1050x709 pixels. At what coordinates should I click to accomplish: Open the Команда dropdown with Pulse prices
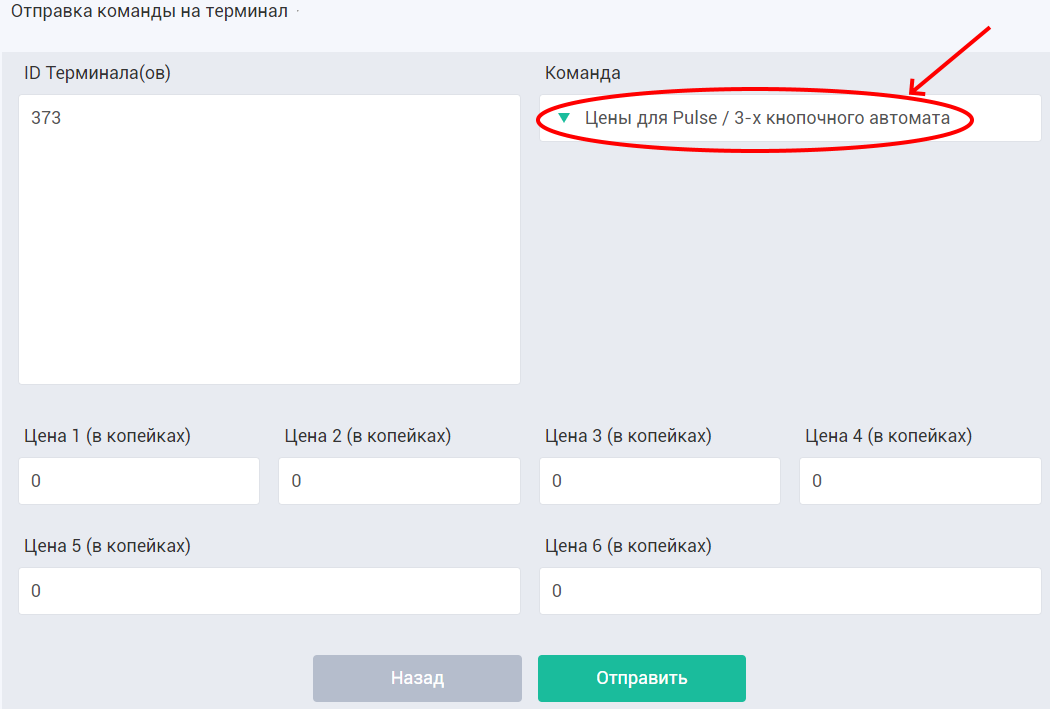(790, 118)
